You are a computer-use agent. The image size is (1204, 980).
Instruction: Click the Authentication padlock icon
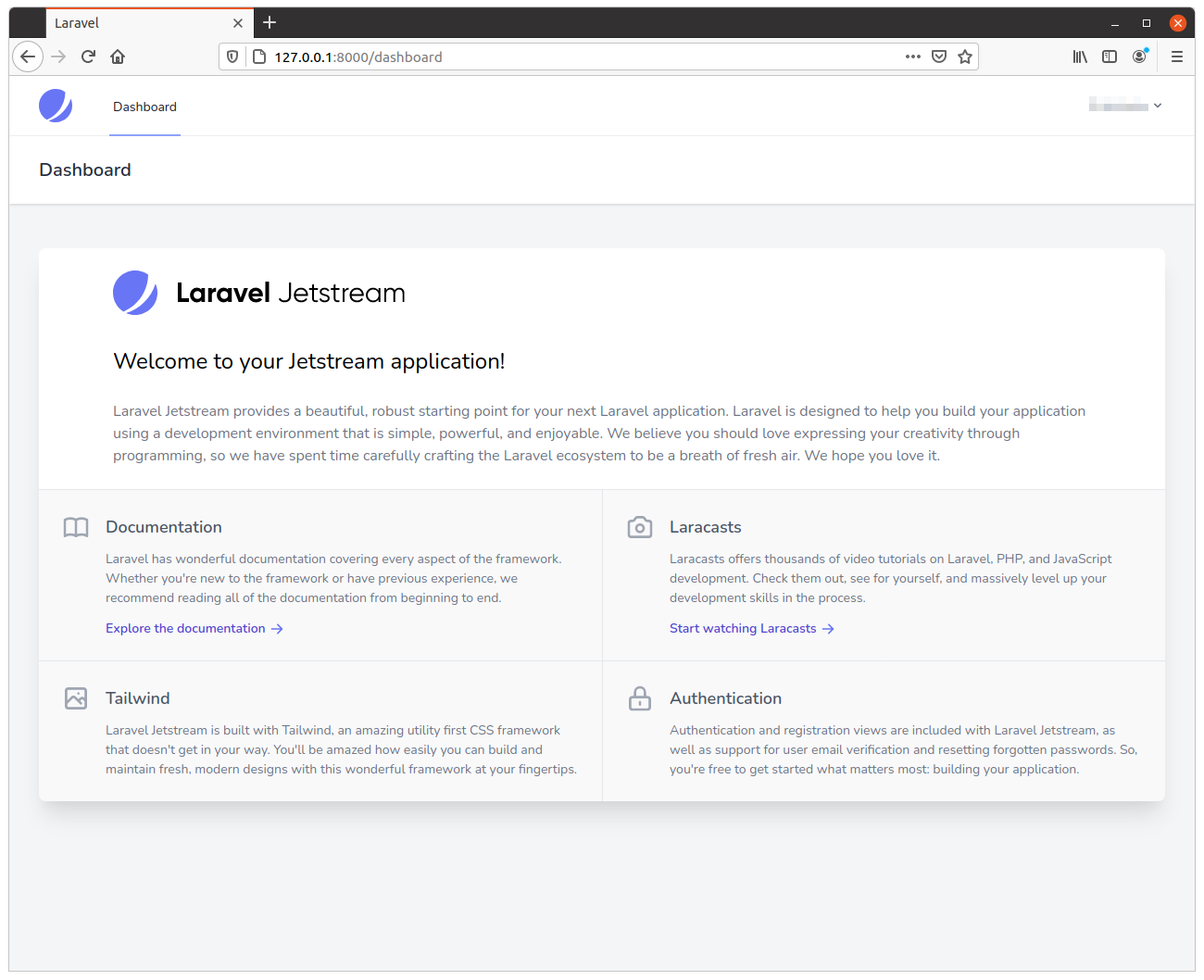639,697
